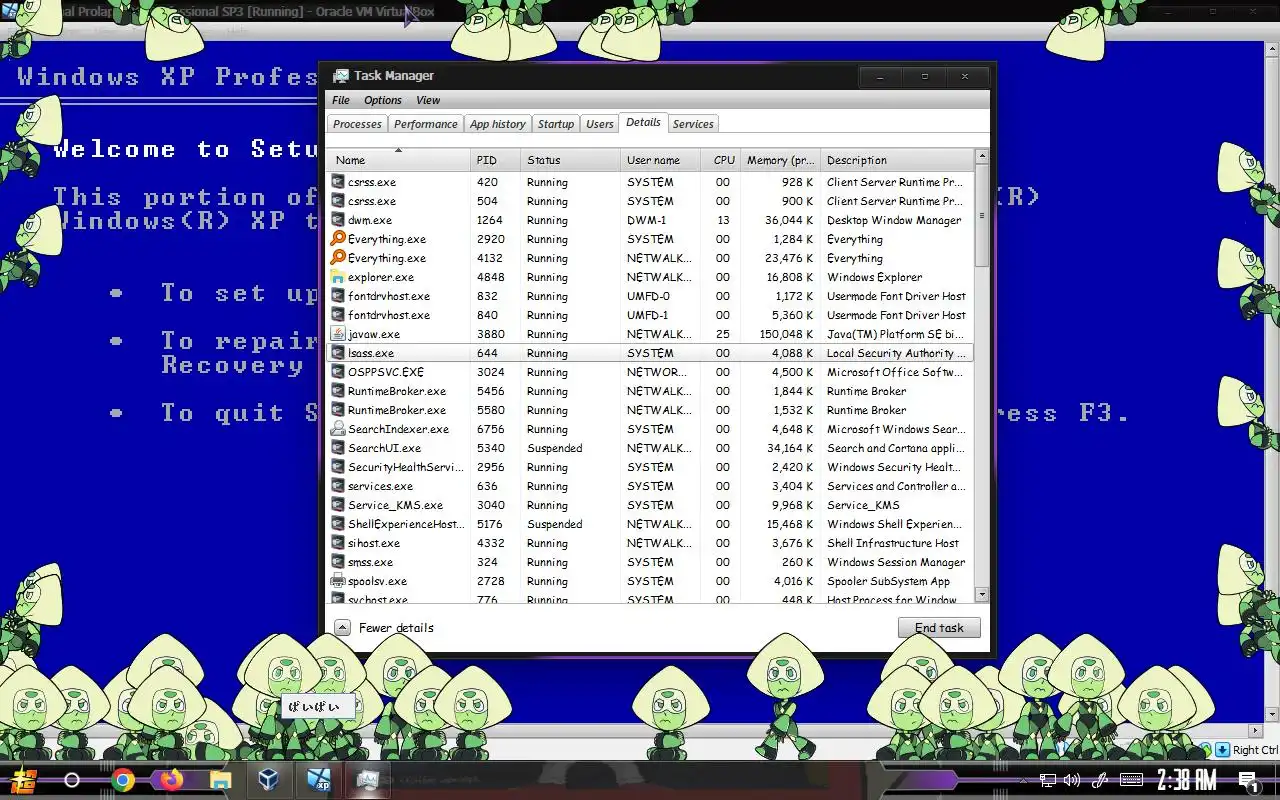Select the SecurityHealthService row
The image size is (1280, 800).
coord(650,467)
